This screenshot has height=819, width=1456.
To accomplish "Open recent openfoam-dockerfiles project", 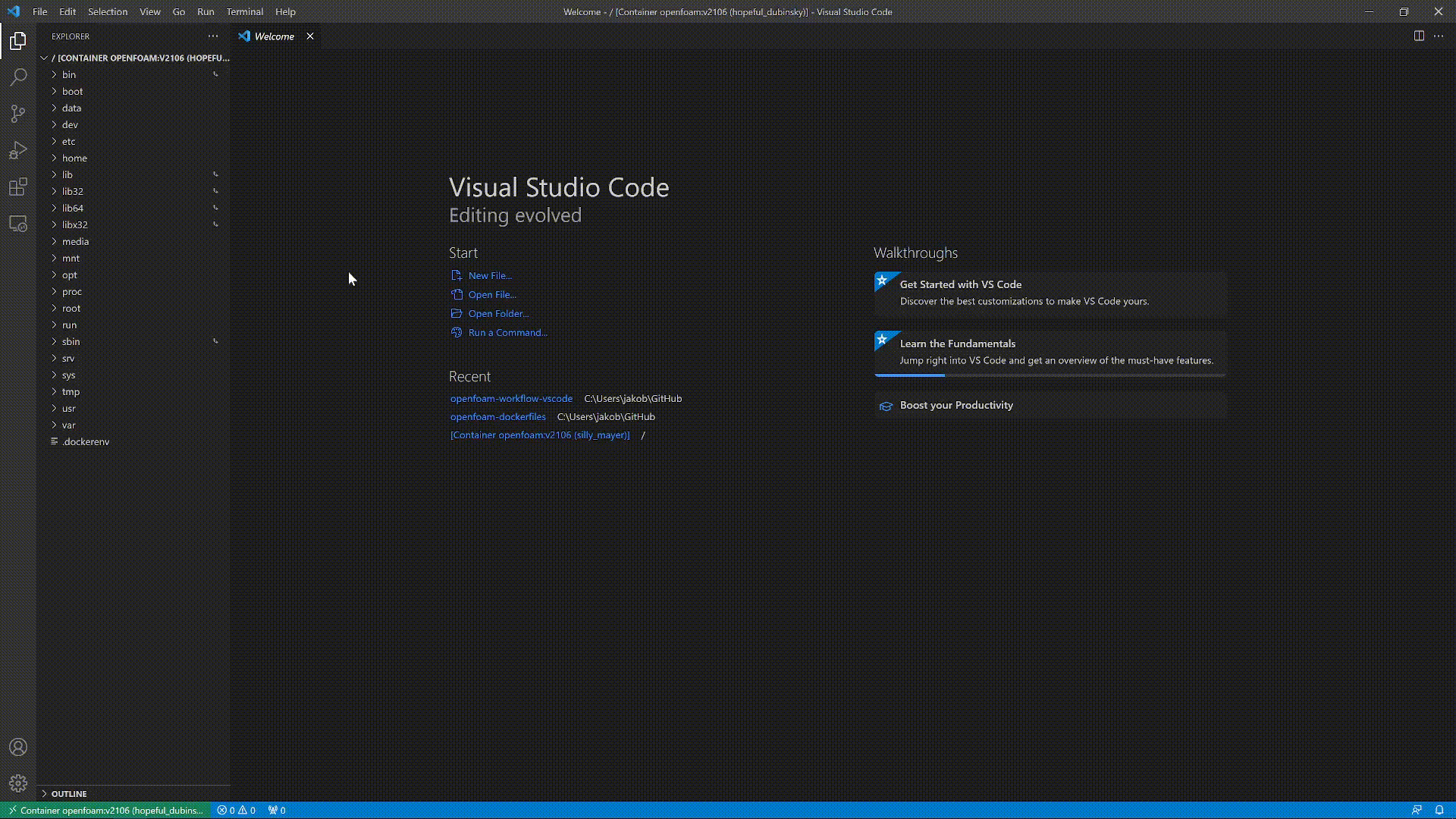I will coord(497,416).
